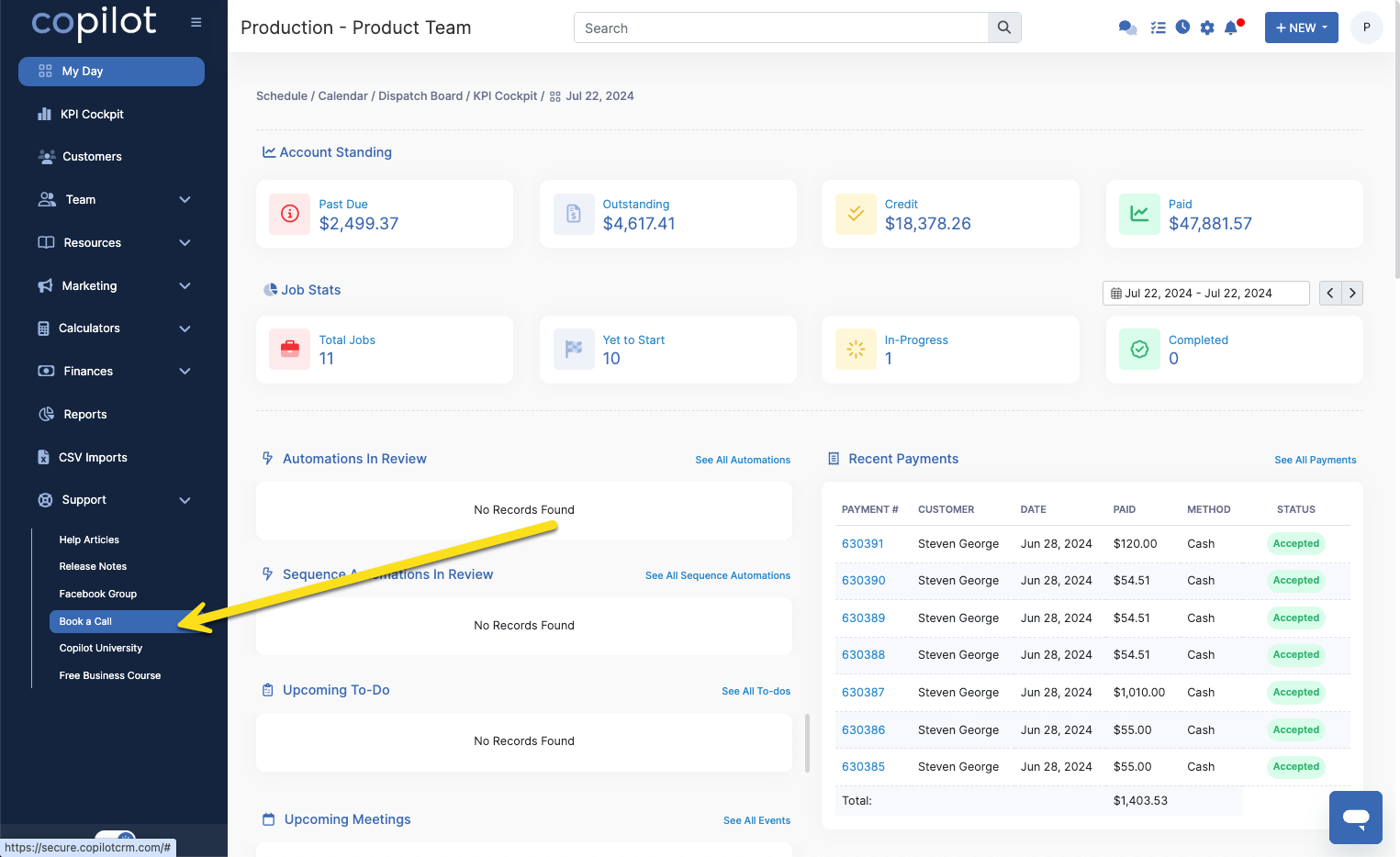
Task: Collapse the Support menu chevron
Action: (x=185, y=500)
